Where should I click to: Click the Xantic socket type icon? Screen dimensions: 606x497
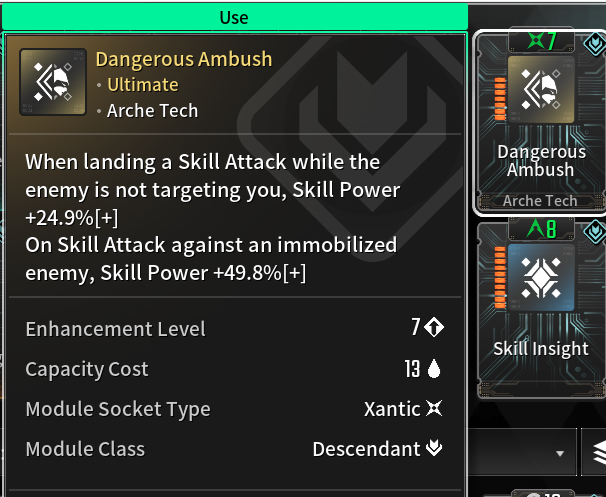click(x=434, y=408)
